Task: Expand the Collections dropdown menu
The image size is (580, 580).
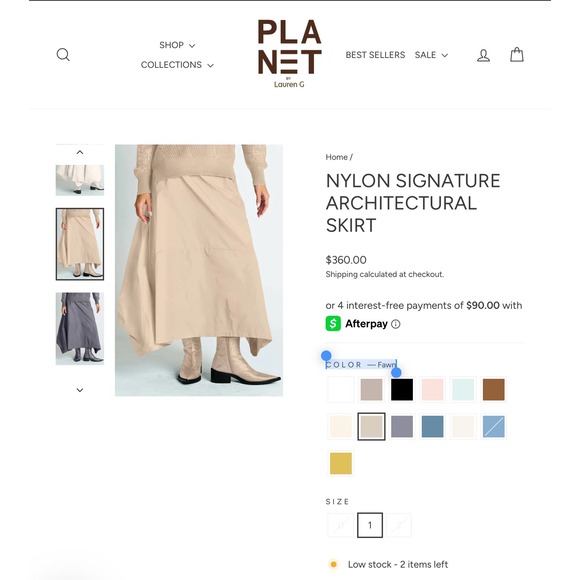Action: [x=177, y=65]
